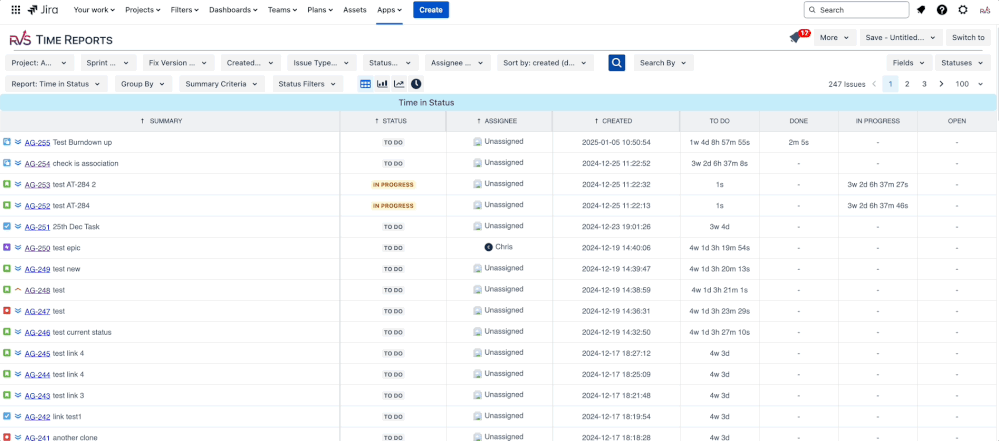Click the blue Create button
999x441 pixels.
pos(431,10)
